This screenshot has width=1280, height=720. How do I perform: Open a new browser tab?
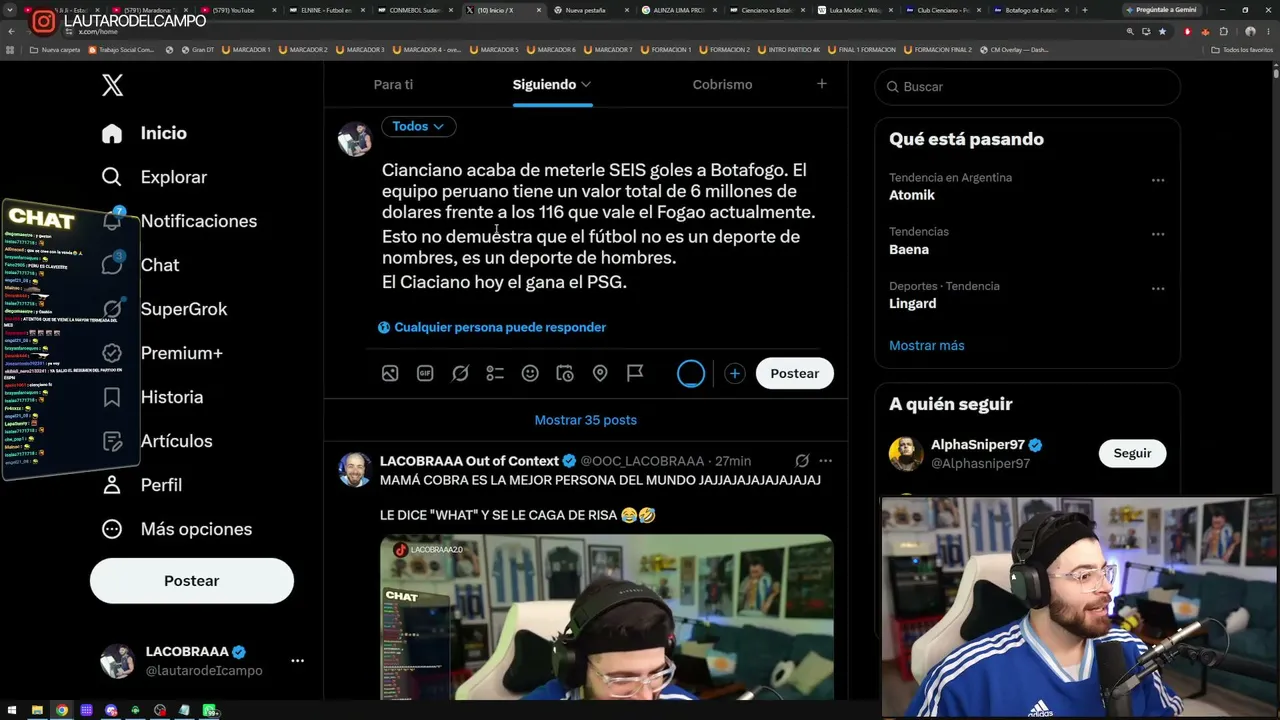tap(1085, 10)
